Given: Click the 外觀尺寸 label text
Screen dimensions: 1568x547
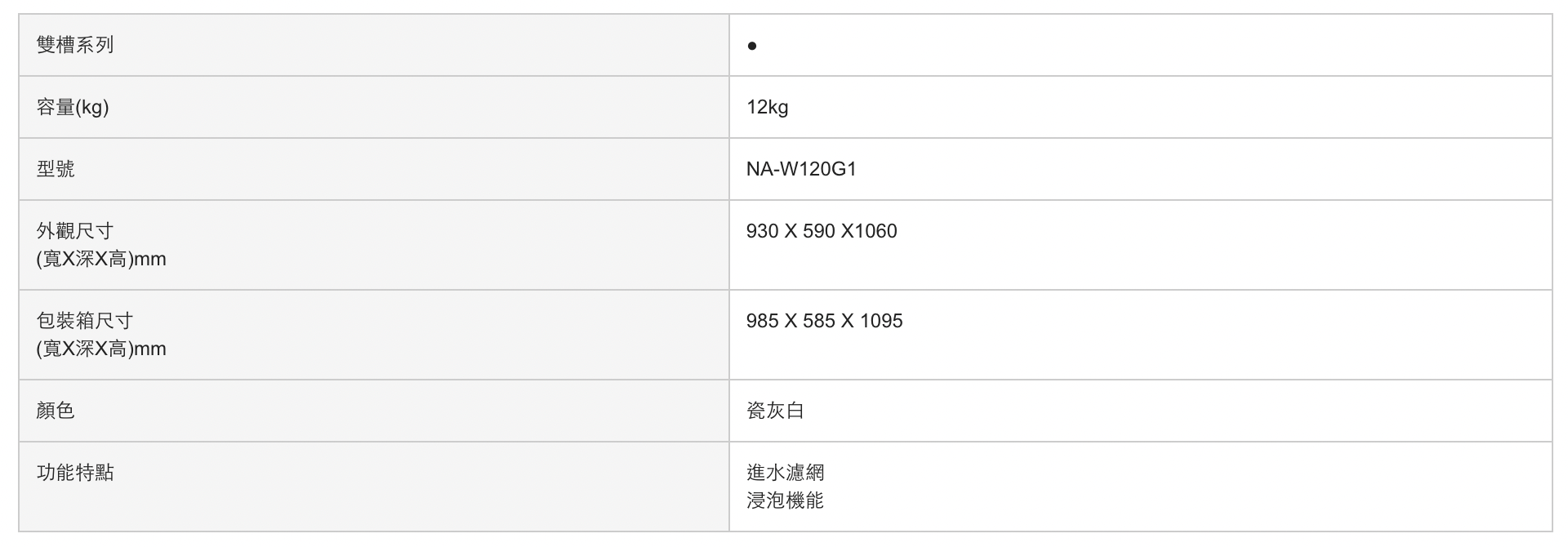Looking at the screenshot, I should (75, 231).
